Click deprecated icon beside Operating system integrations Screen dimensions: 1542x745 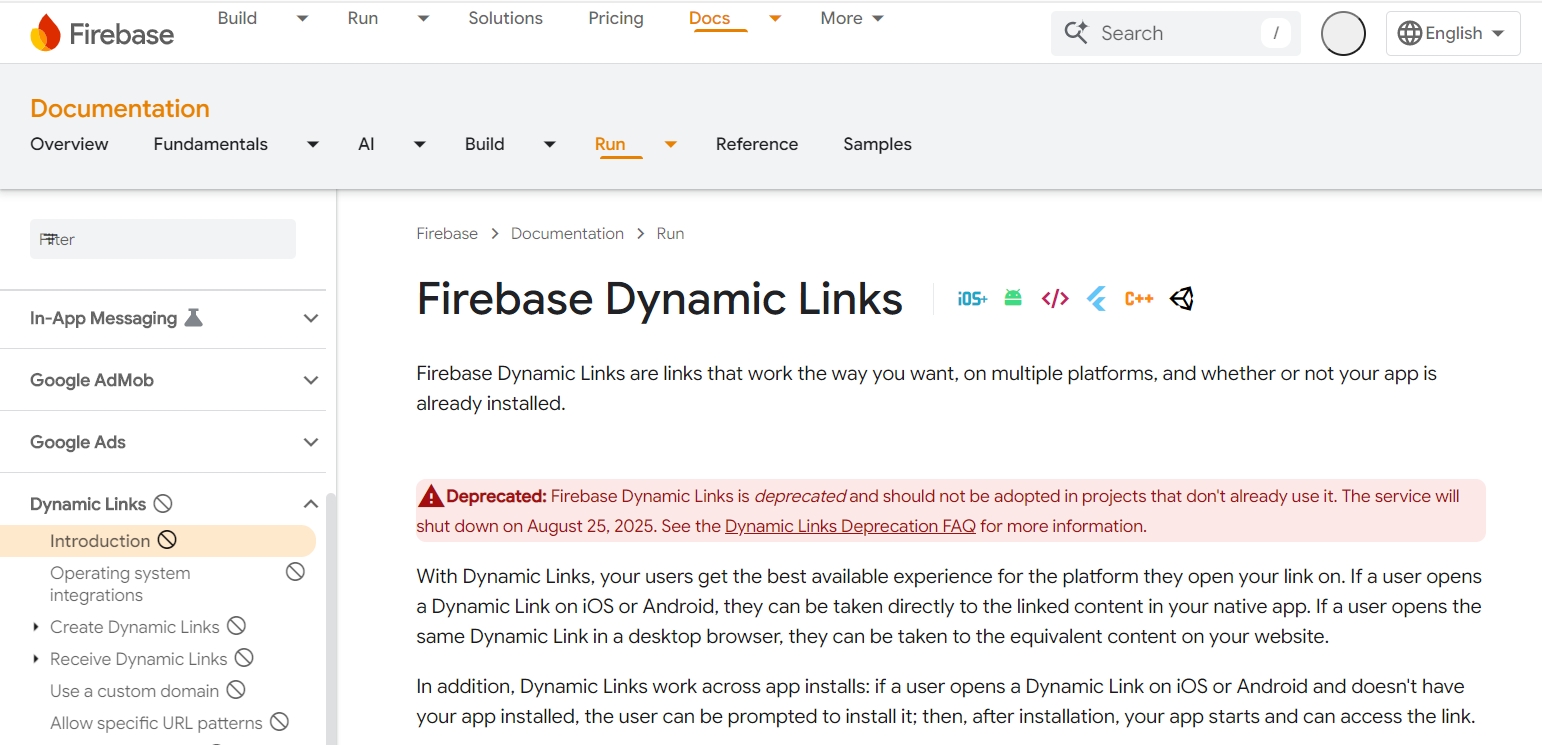295,572
